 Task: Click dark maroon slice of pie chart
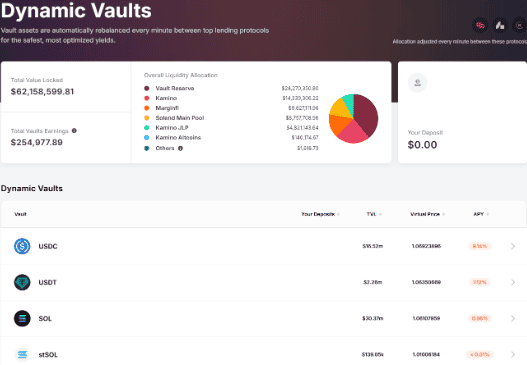[367, 114]
